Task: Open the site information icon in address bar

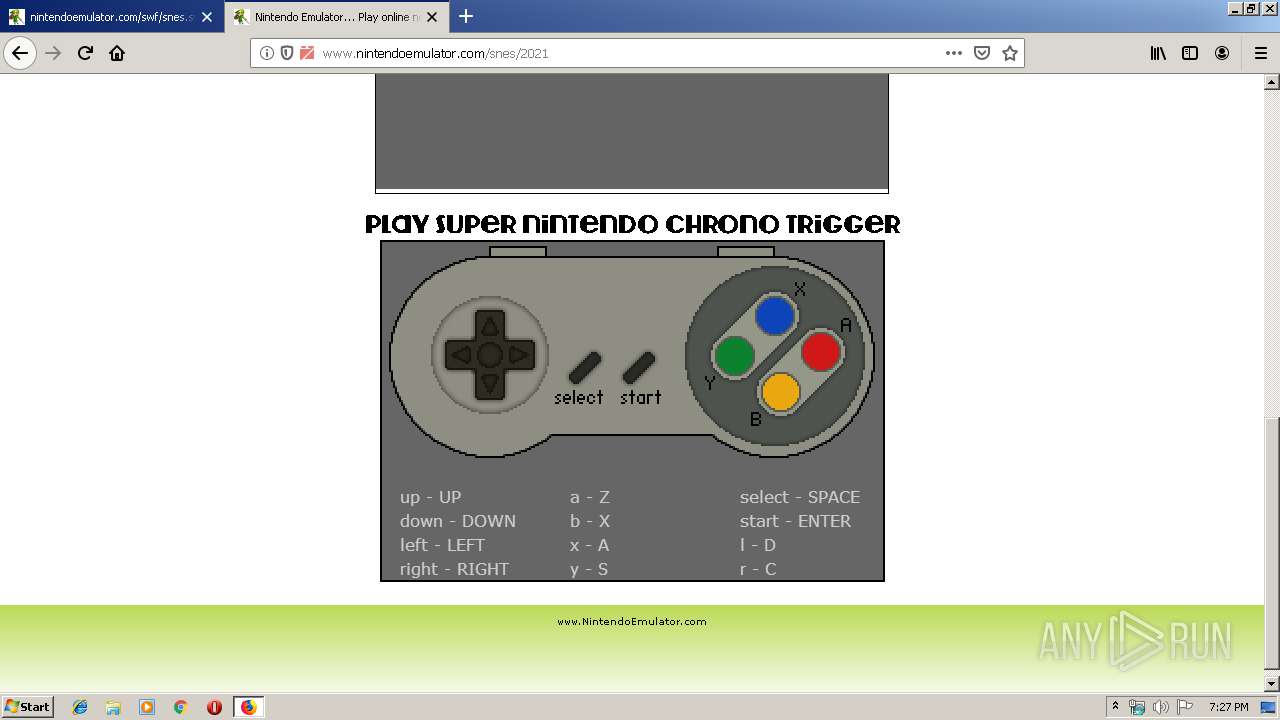Action: pyautogui.click(x=267, y=53)
